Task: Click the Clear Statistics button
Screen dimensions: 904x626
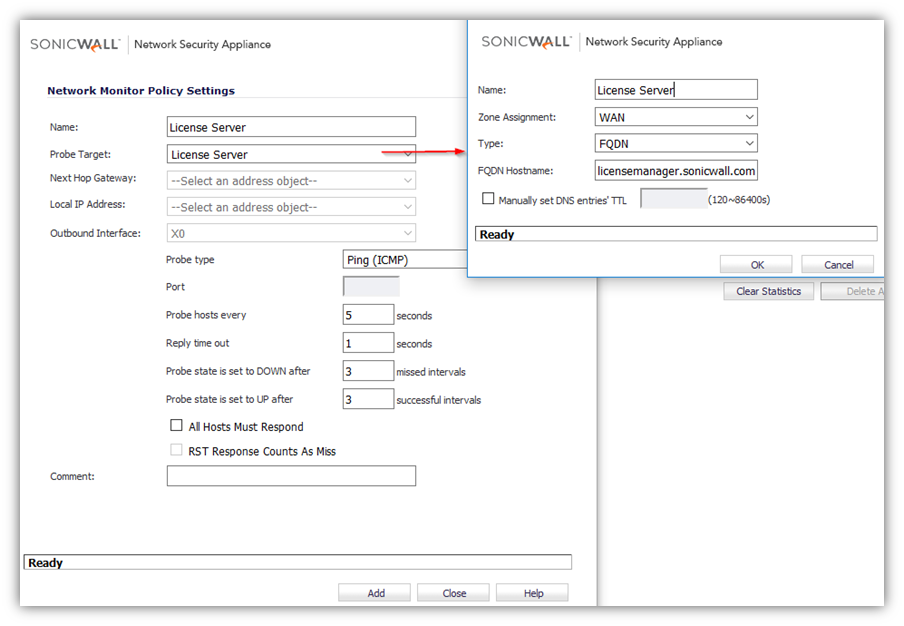Action: click(x=769, y=291)
